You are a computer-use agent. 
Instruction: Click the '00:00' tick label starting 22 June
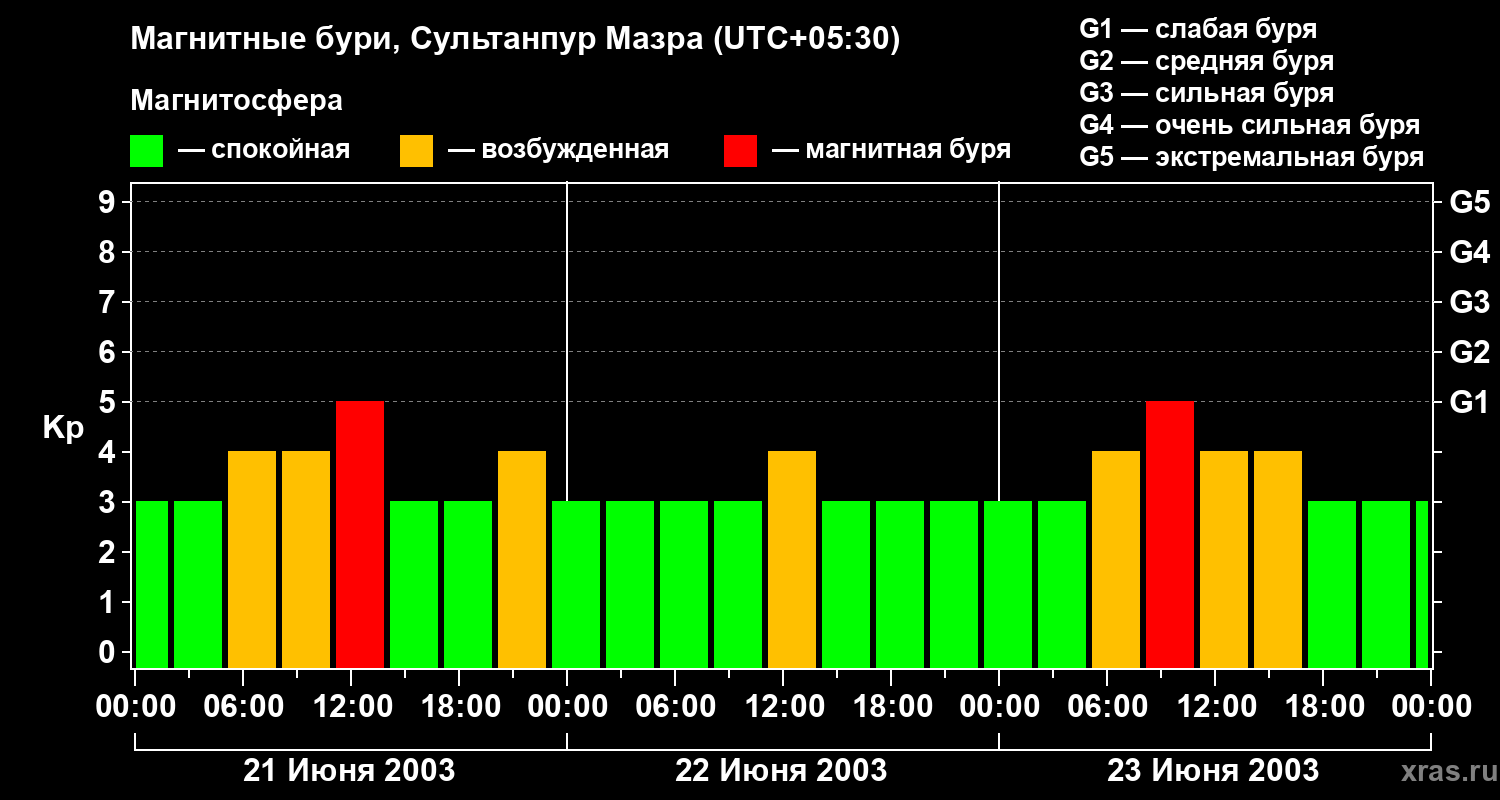[x=567, y=707]
